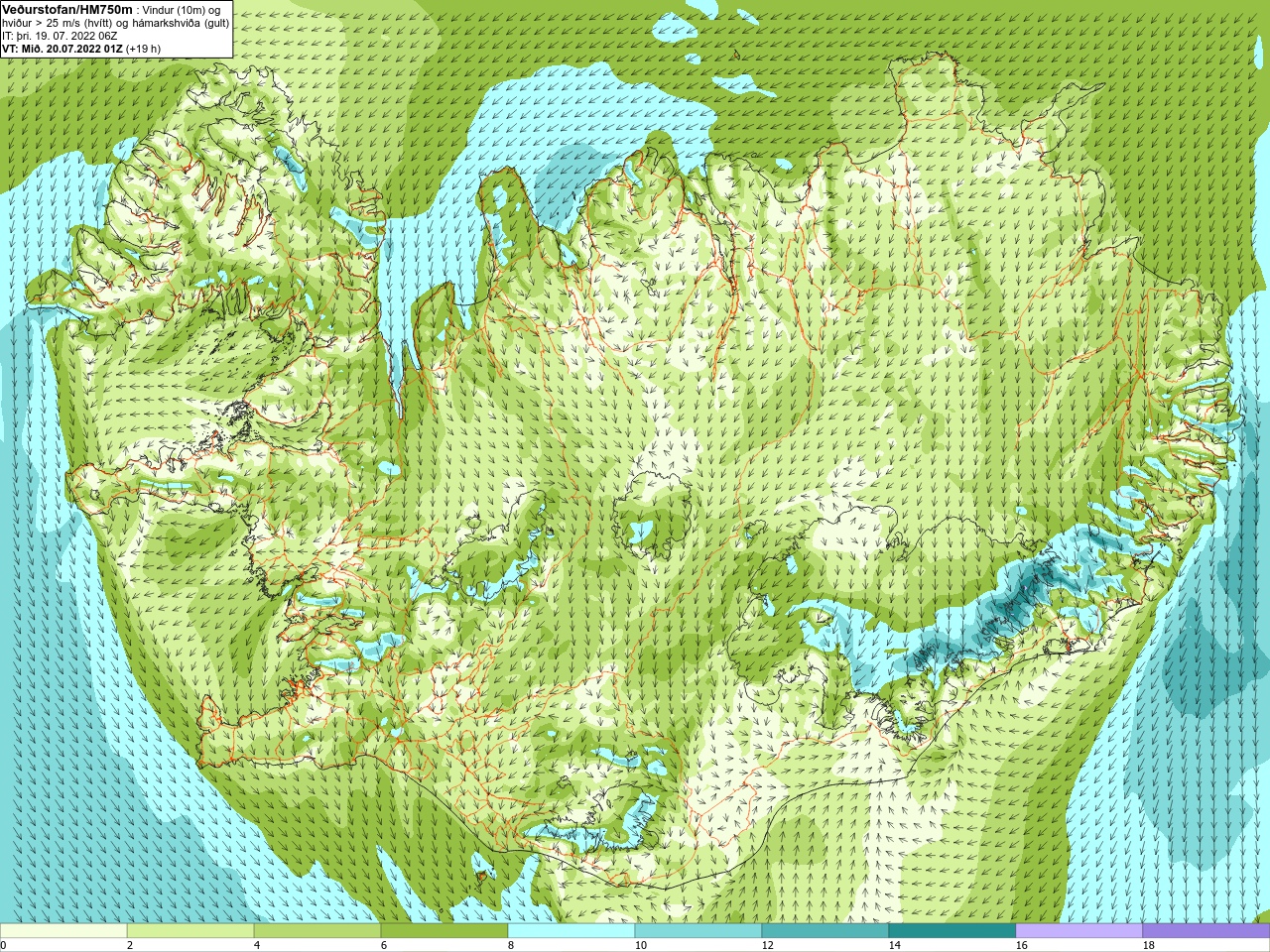This screenshot has height=952, width=1270.
Task: Click the light cyan 8–10 legend swatch
Action: (x=571, y=931)
